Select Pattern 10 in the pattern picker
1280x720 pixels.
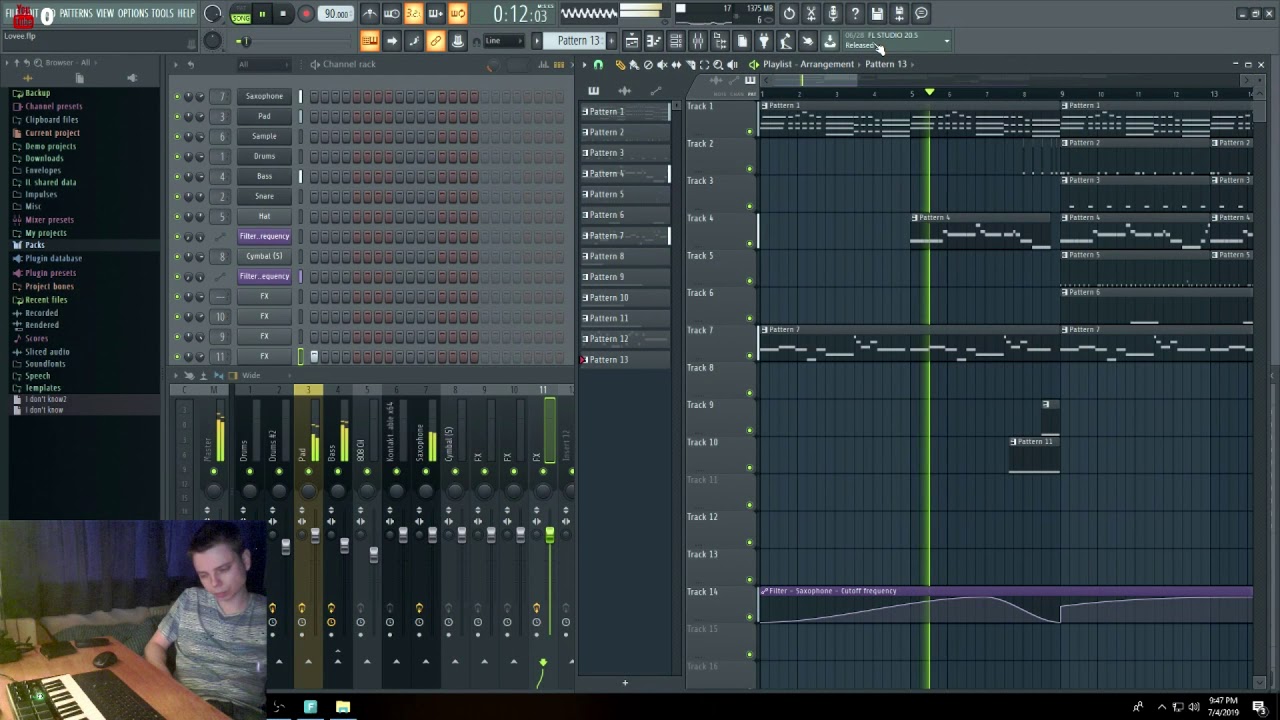(x=625, y=297)
